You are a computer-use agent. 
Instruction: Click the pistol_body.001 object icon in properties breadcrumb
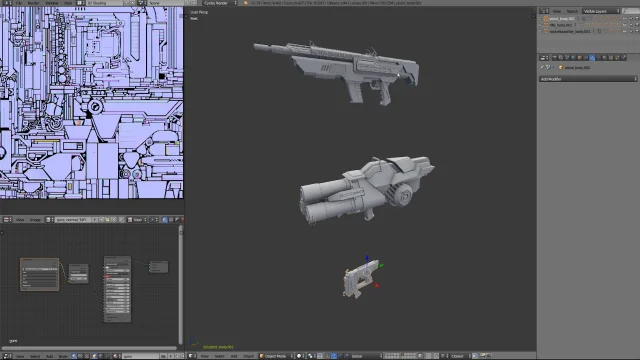coord(561,67)
